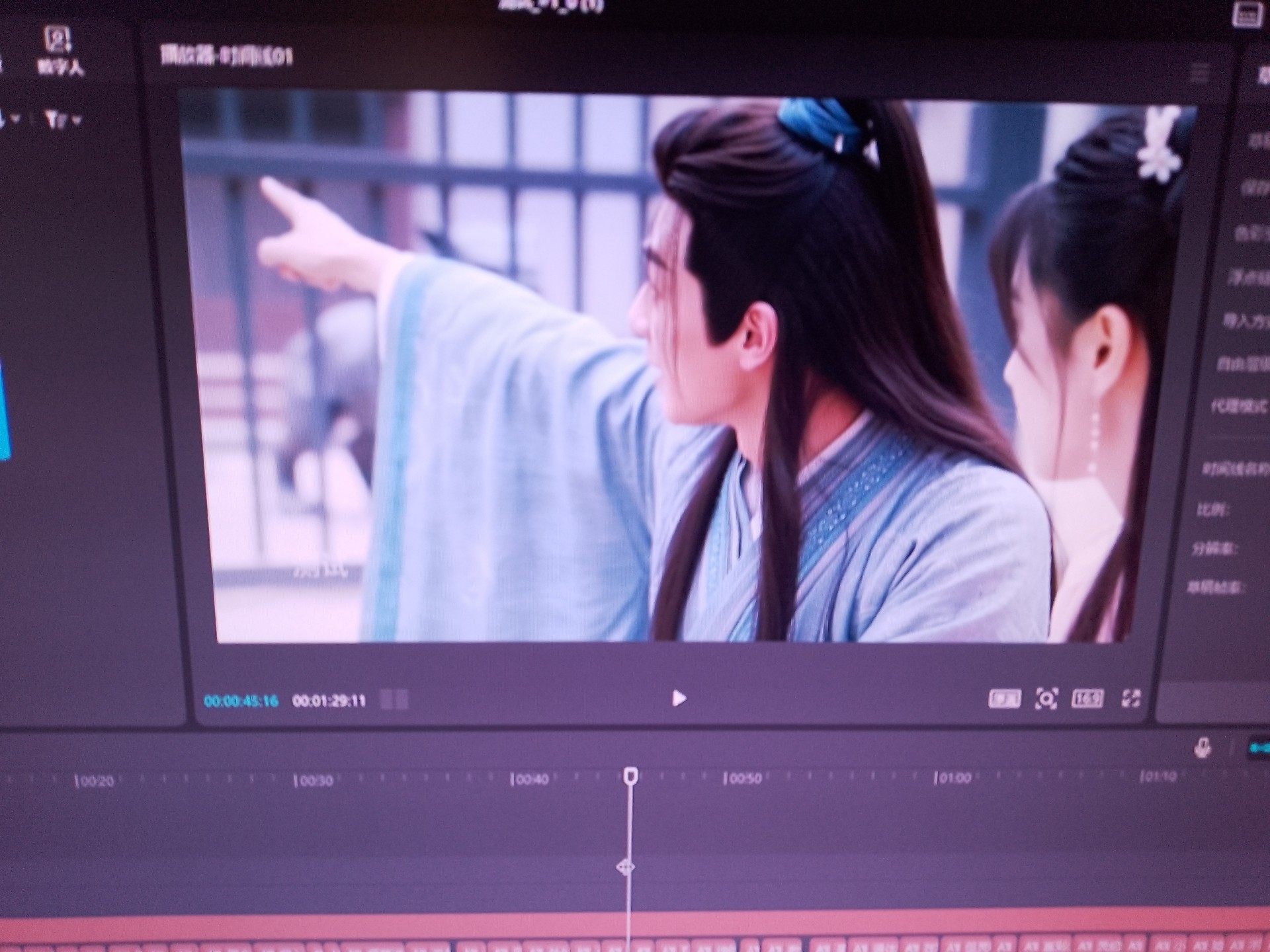Click the playhead handle on the timeline ruler

click(630, 775)
